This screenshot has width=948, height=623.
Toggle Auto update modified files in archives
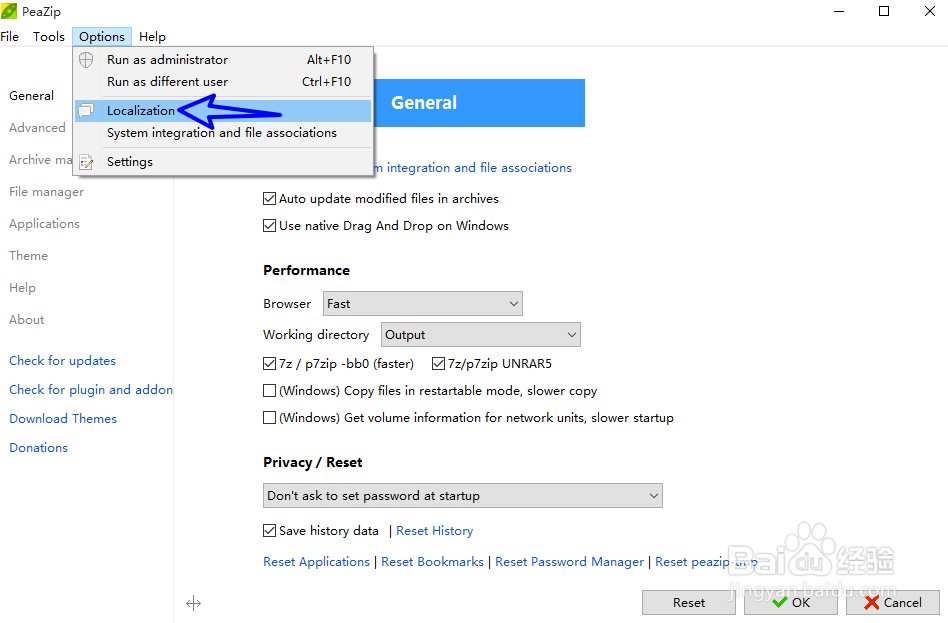click(270, 198)
